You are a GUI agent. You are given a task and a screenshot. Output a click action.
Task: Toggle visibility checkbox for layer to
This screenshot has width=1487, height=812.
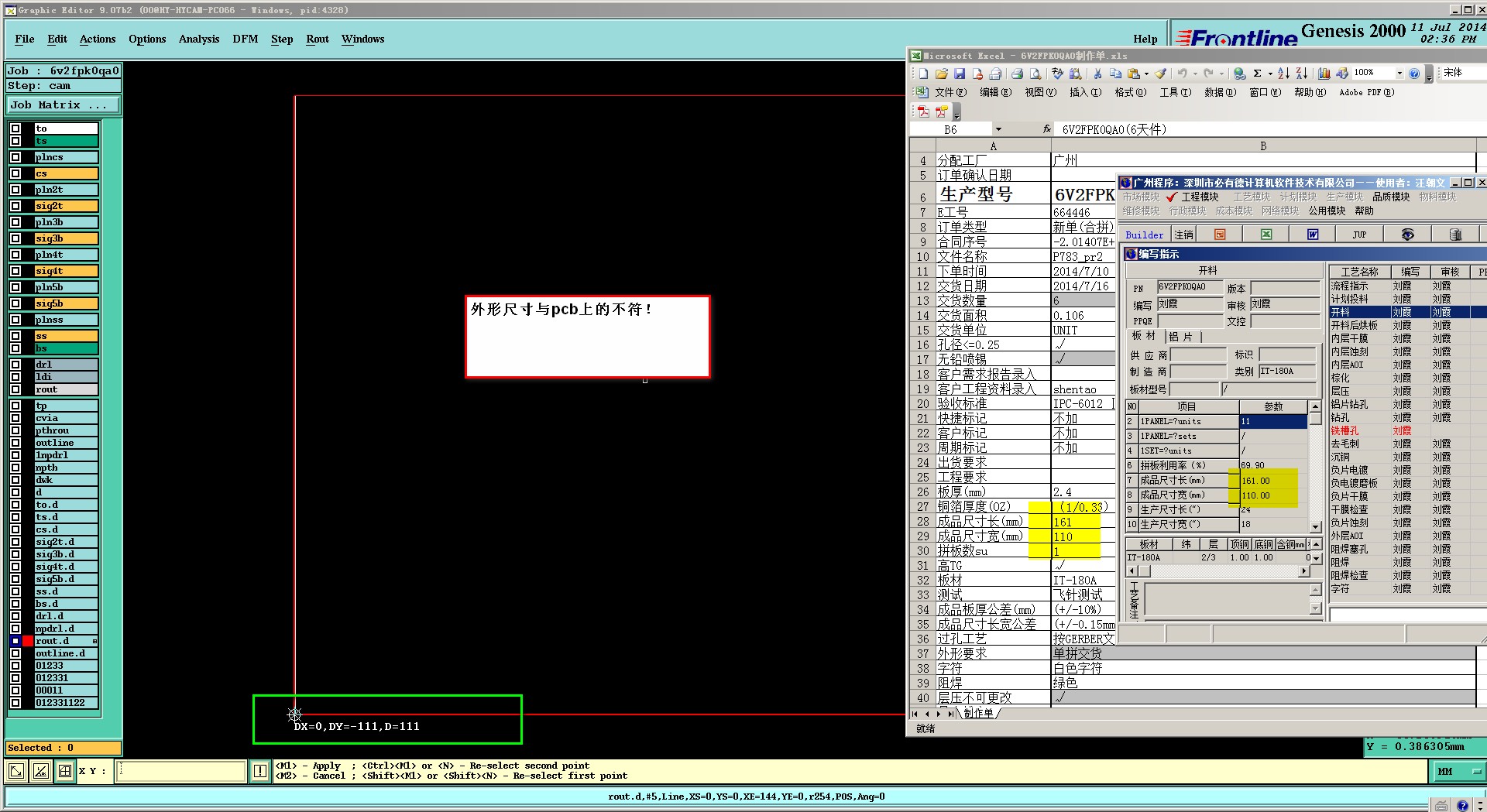(15, 128)
